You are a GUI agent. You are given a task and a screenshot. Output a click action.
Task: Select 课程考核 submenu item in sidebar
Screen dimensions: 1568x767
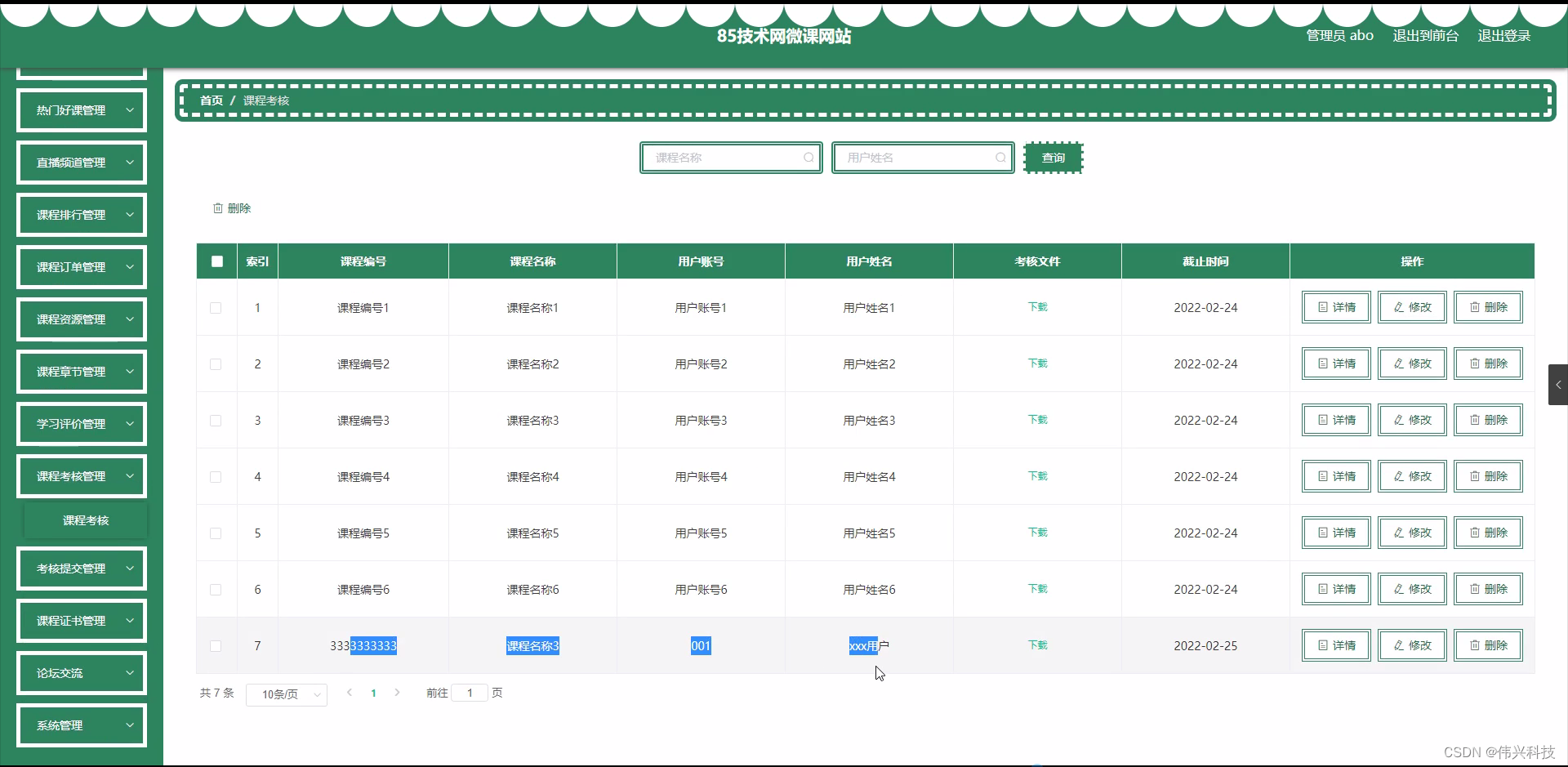[x=85, y=520]
